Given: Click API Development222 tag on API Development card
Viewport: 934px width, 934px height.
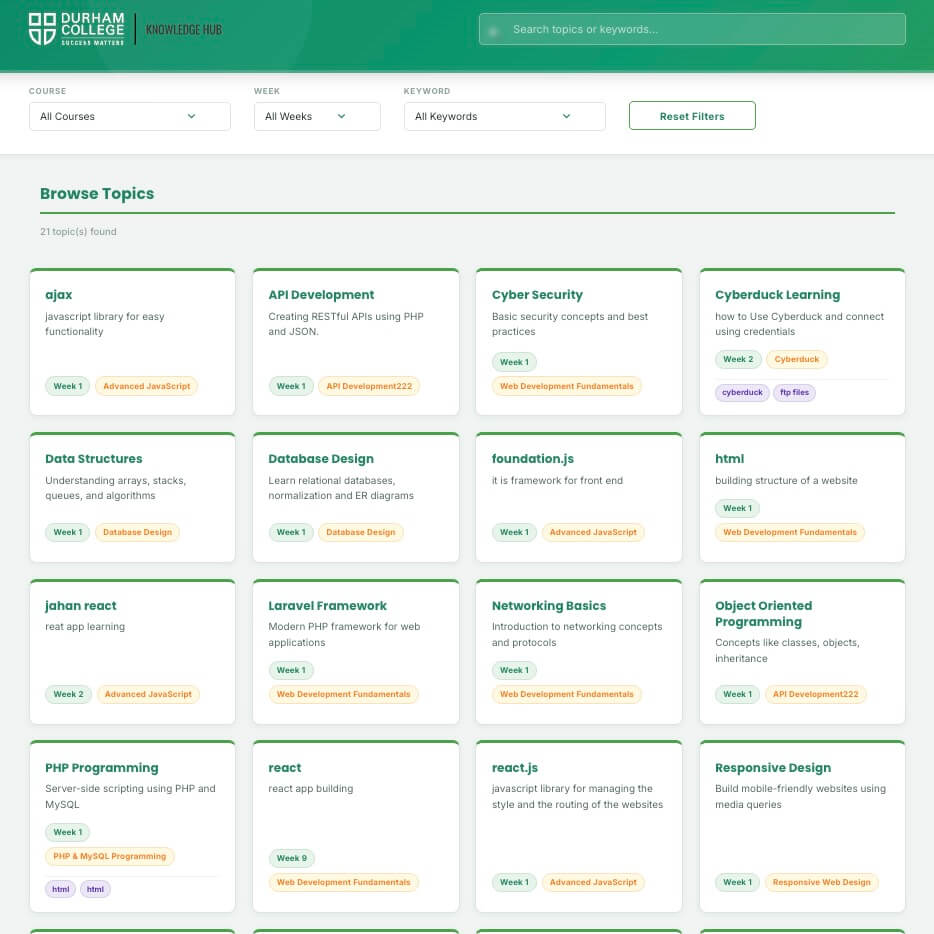Looking at the screenshot, I should tap(369, 386).
